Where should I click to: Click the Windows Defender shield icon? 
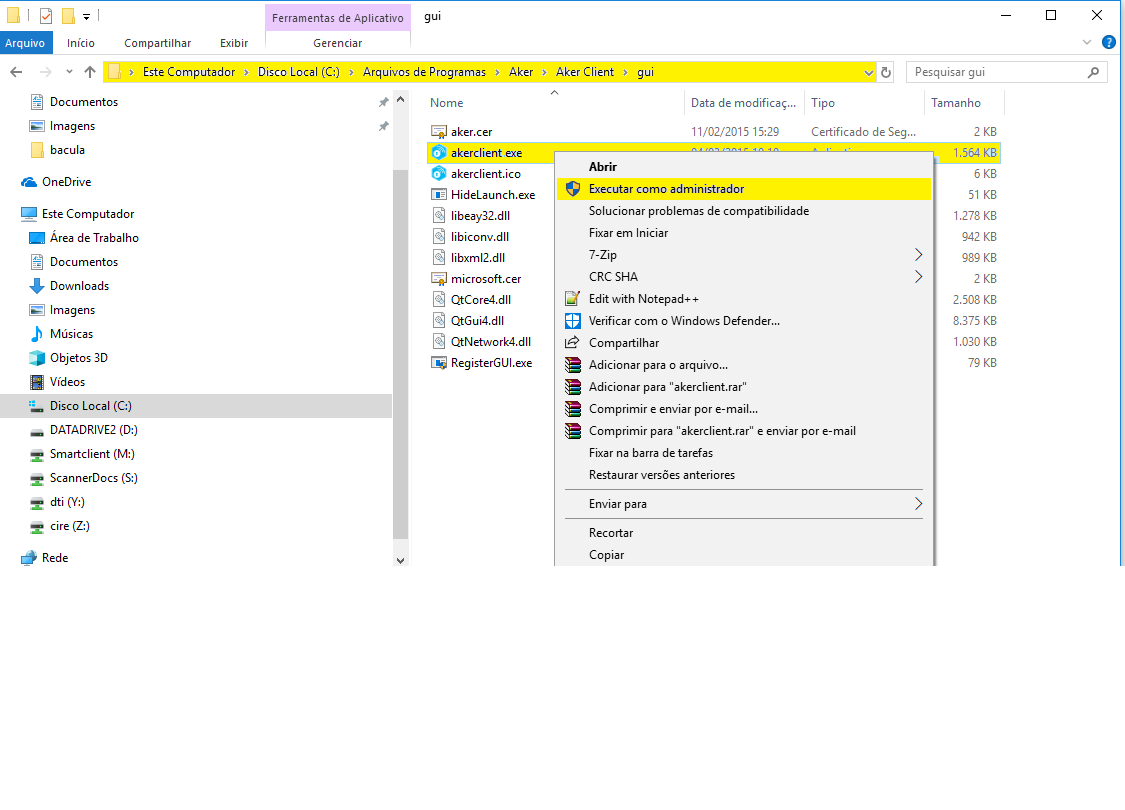coord(572,321)
